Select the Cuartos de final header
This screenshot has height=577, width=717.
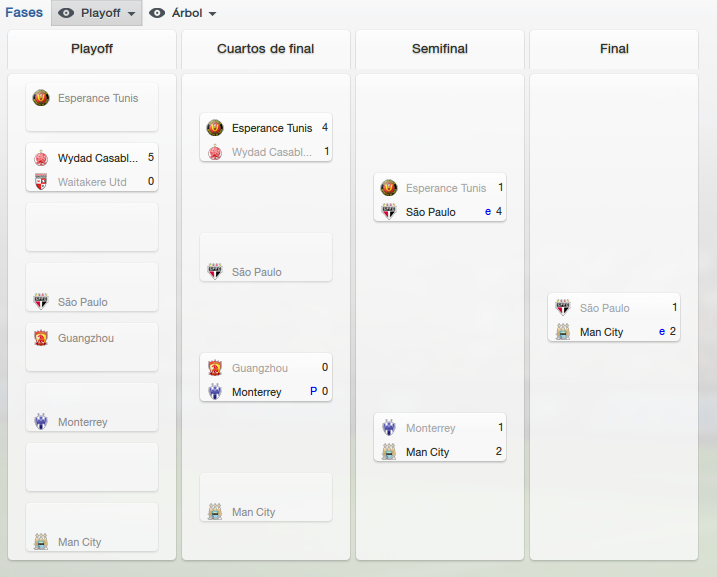pos(266,49)
